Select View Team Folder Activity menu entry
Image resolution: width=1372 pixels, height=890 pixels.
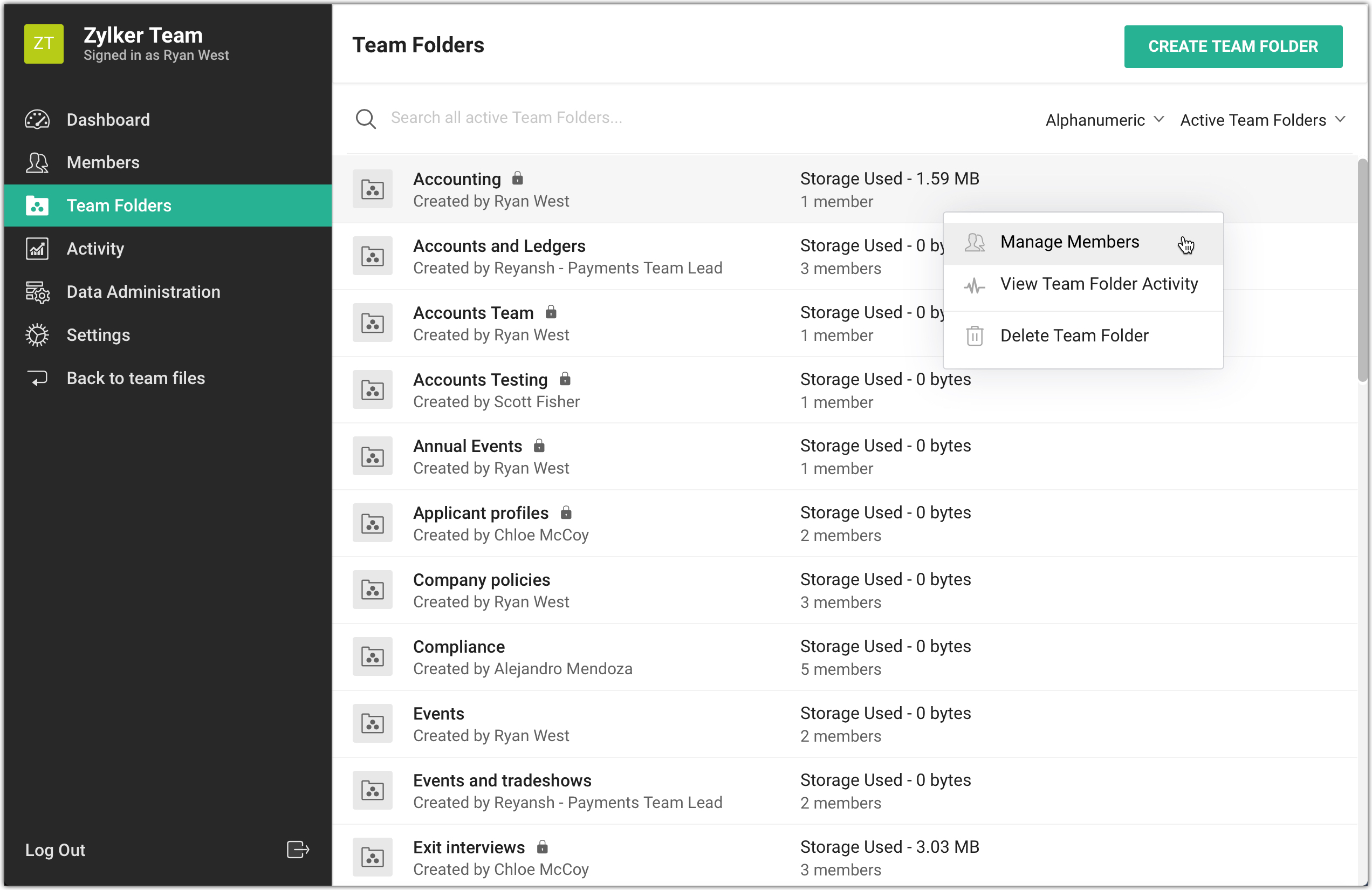[1098, 284]
